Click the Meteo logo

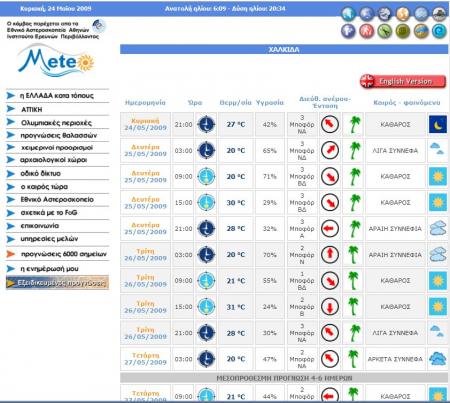point(56,61)
